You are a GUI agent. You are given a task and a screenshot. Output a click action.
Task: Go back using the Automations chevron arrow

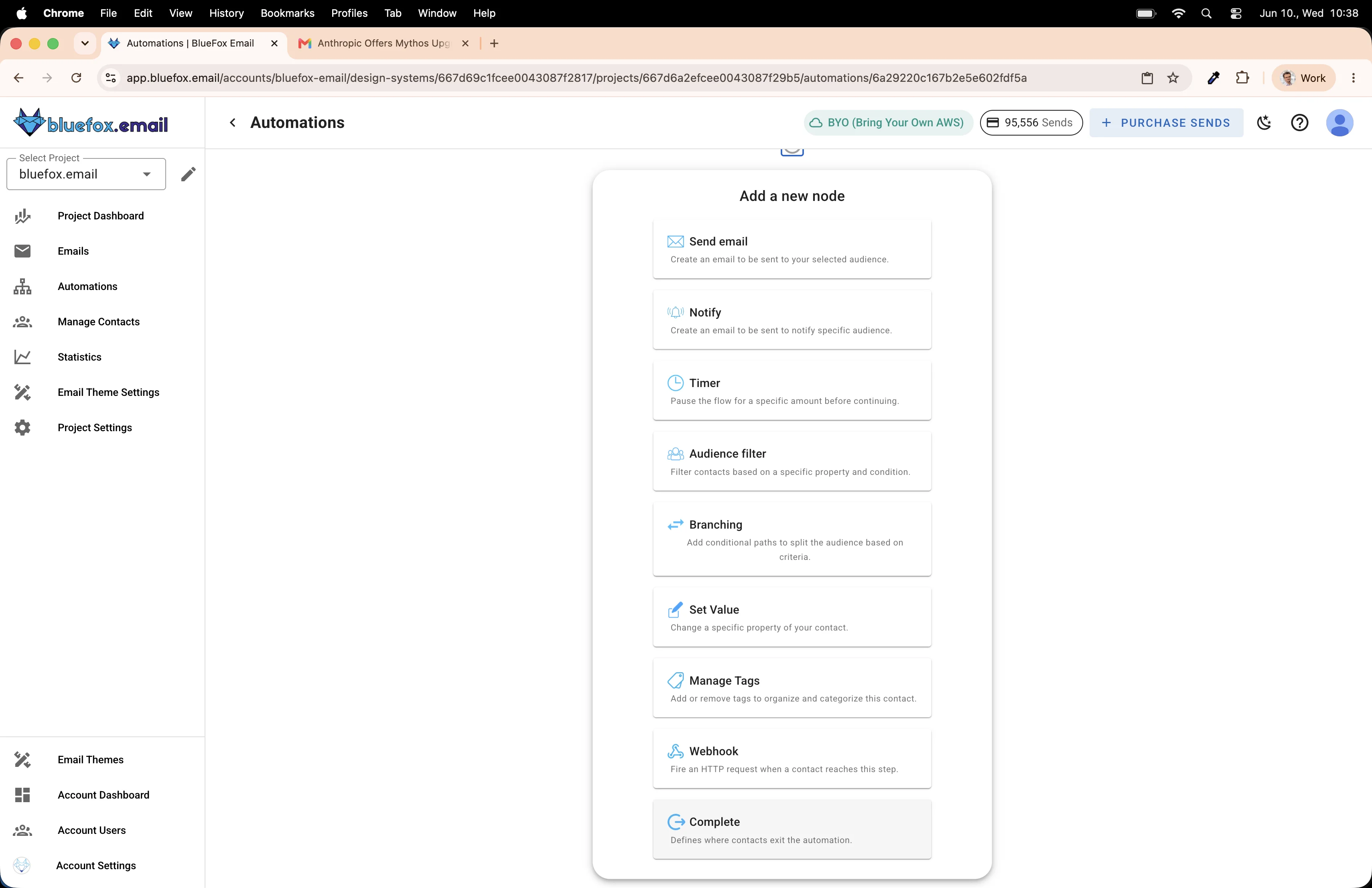pos(232,123)
